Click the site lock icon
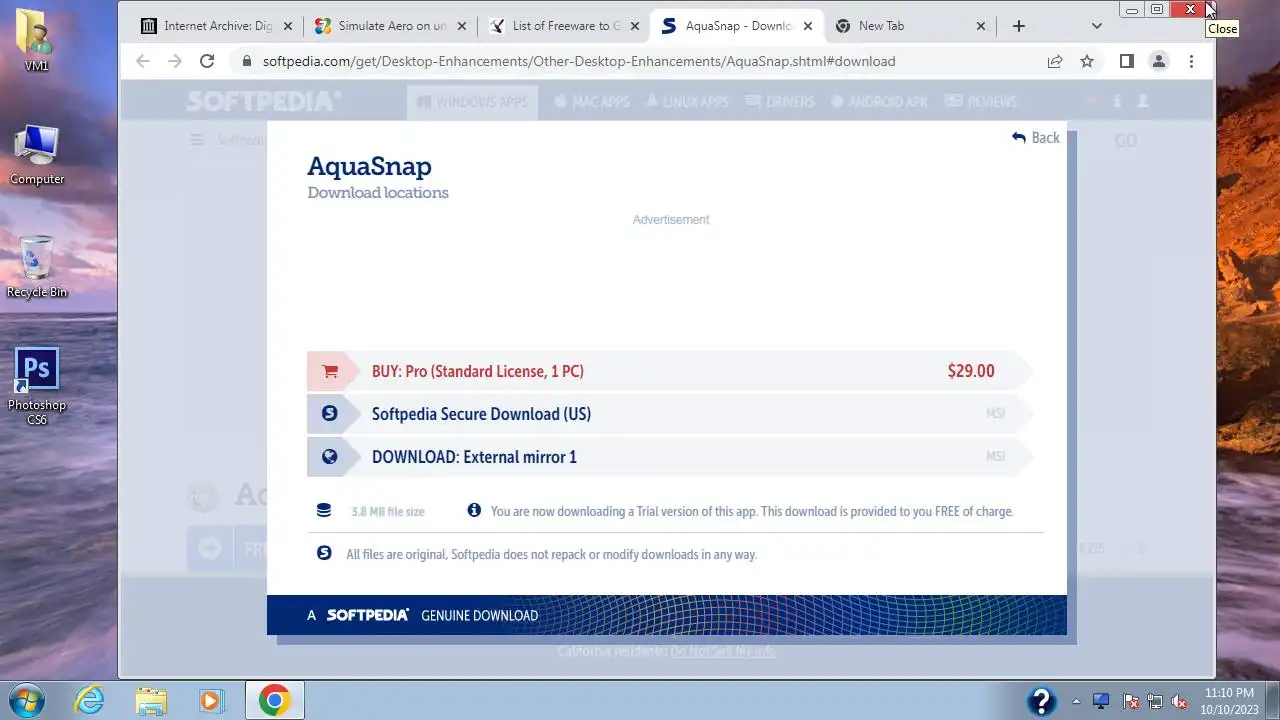 (246, 61)
